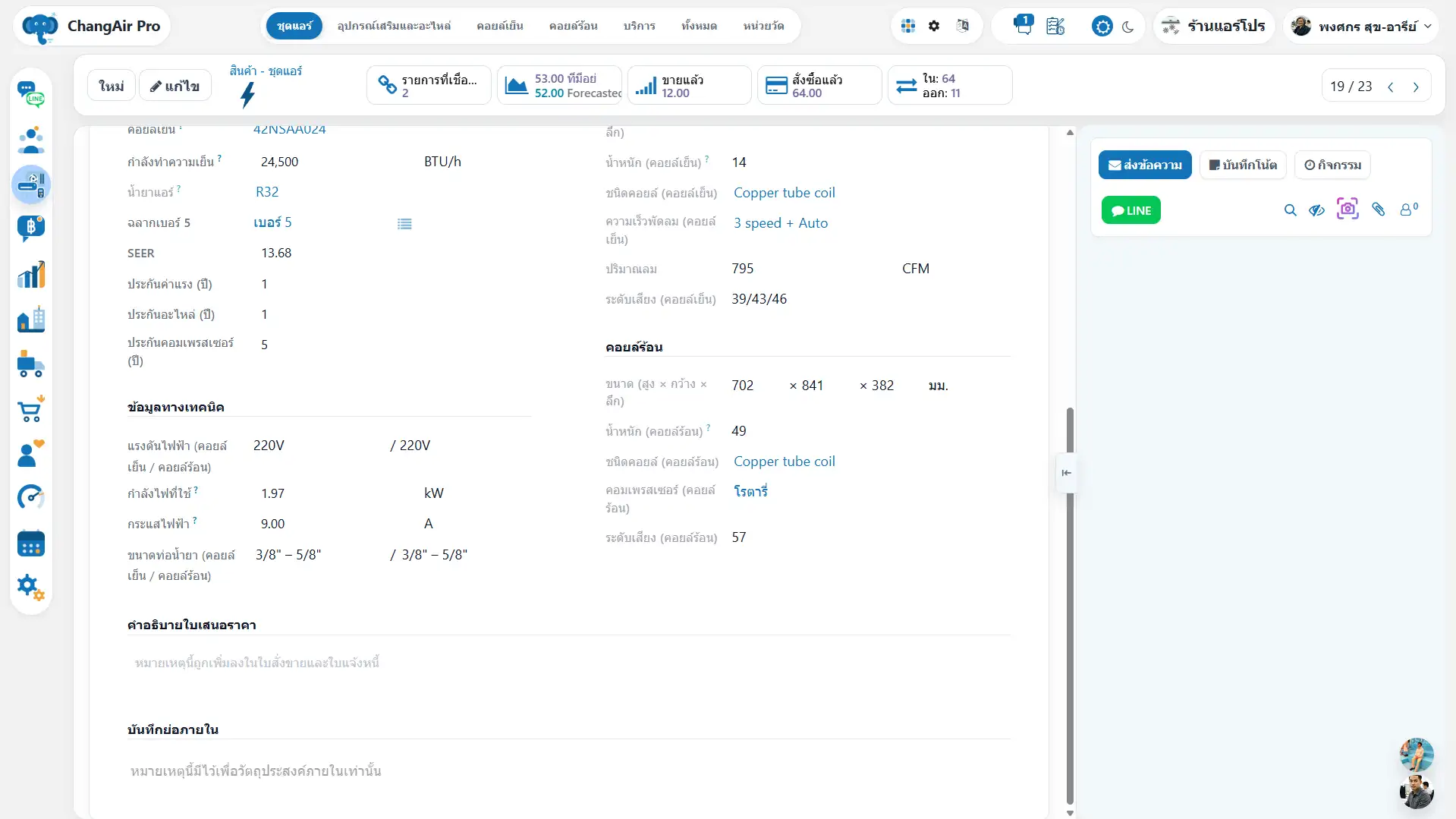
Task: Open the followers icon showing 0
Action: tap(1408, 209)
